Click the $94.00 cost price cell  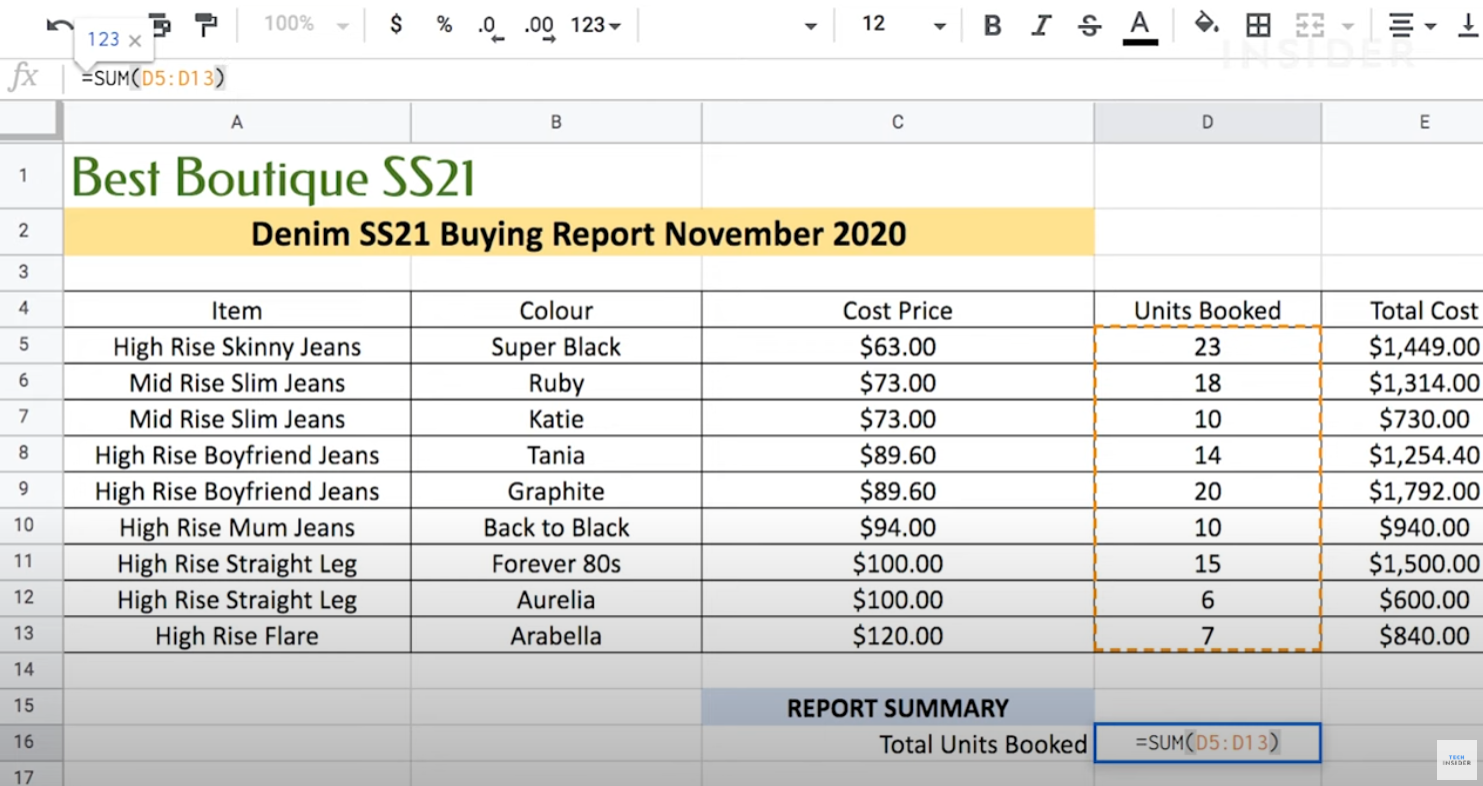[x=898, y=527]
